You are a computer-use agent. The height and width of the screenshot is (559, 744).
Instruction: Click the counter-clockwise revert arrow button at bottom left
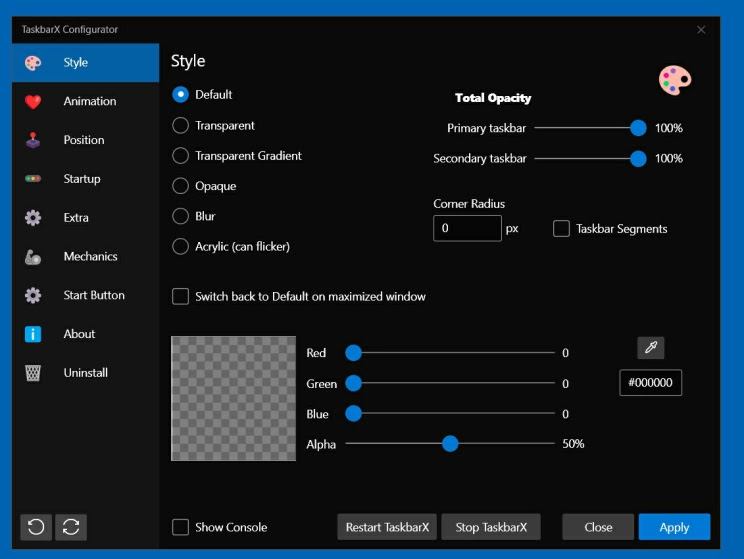pyautogui.click(x=36, y=527)
